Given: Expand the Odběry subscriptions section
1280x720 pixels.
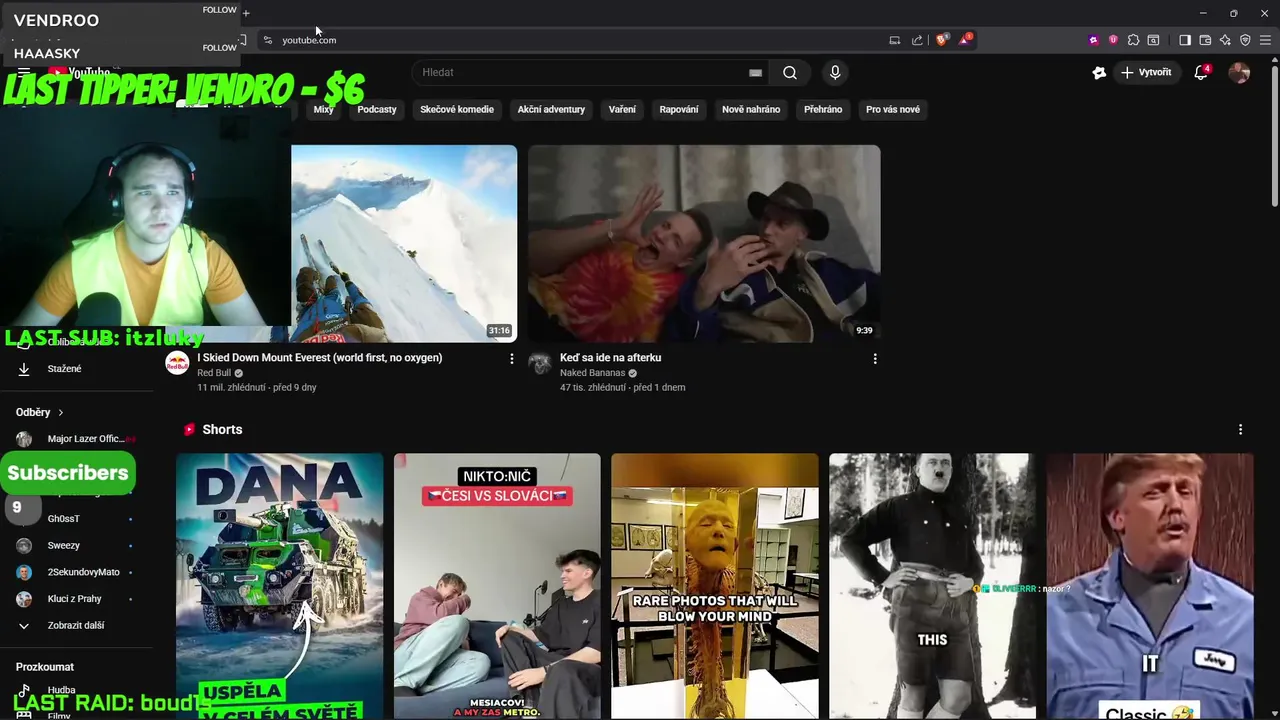Looking at the screenshot, I should (40, 412).
